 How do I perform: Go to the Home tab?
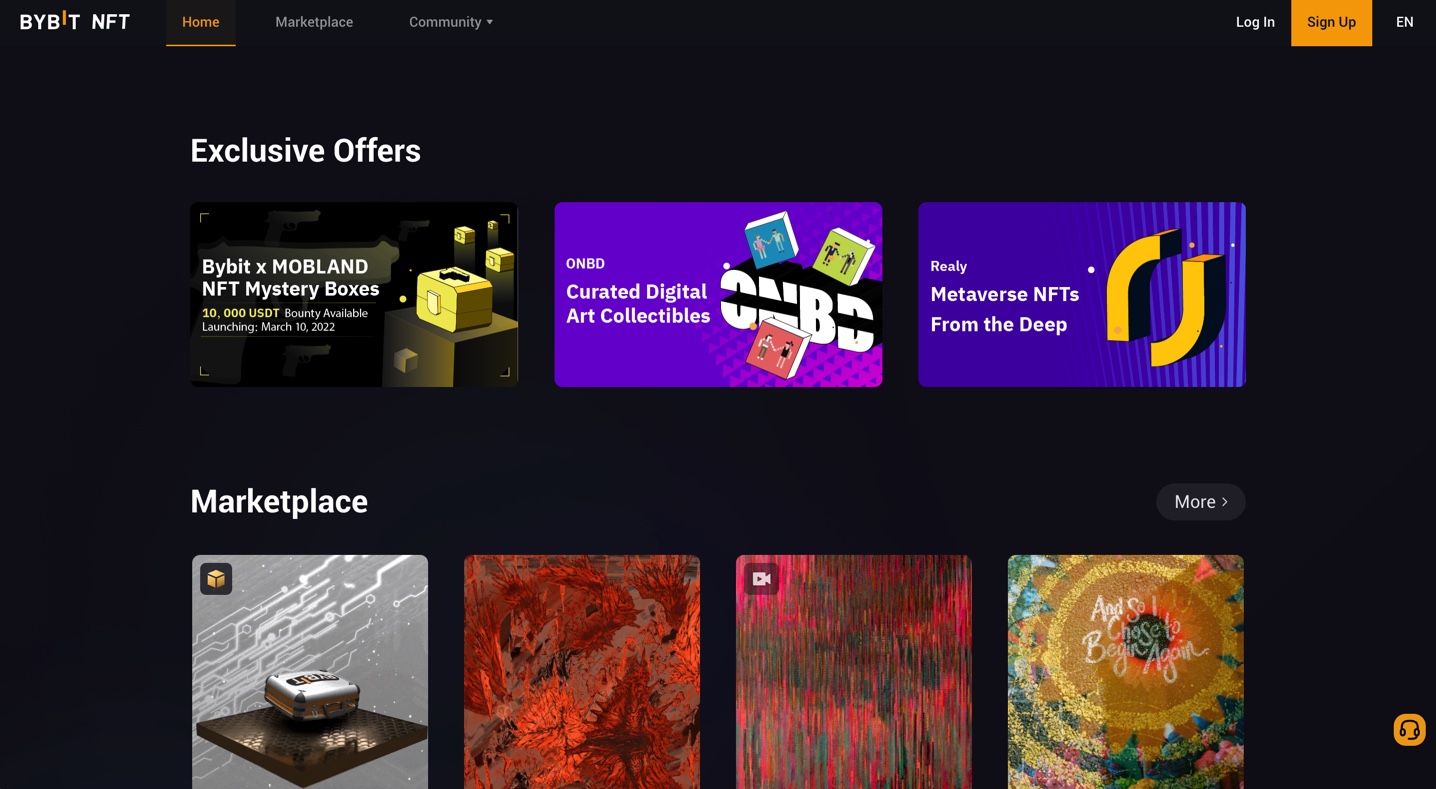201,22
